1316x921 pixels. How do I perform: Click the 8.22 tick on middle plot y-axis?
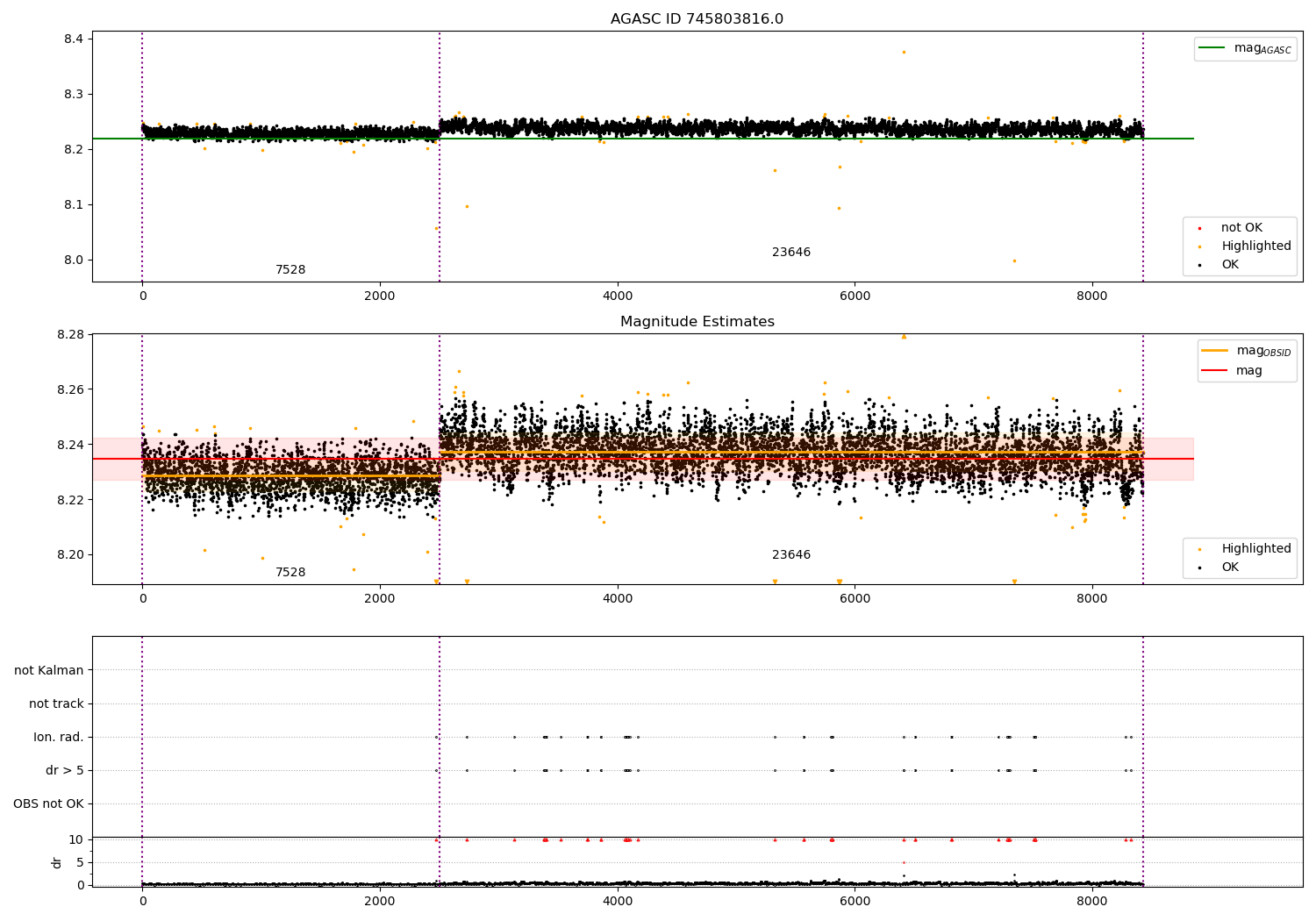point(70,501)
